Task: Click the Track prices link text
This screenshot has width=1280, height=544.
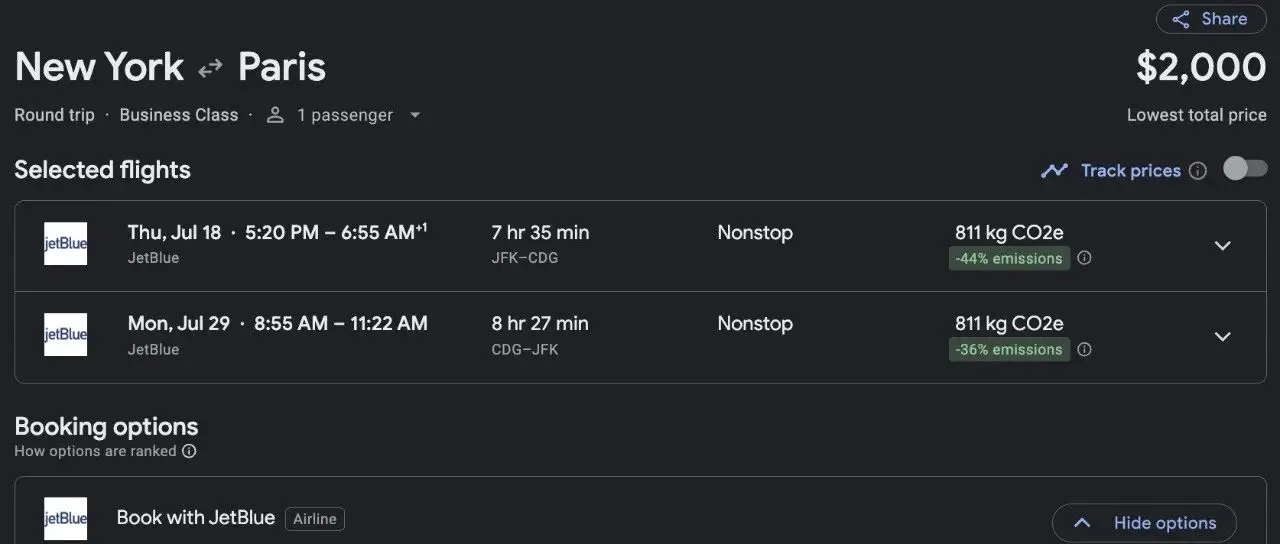Action: click(x=1130, y=171)
